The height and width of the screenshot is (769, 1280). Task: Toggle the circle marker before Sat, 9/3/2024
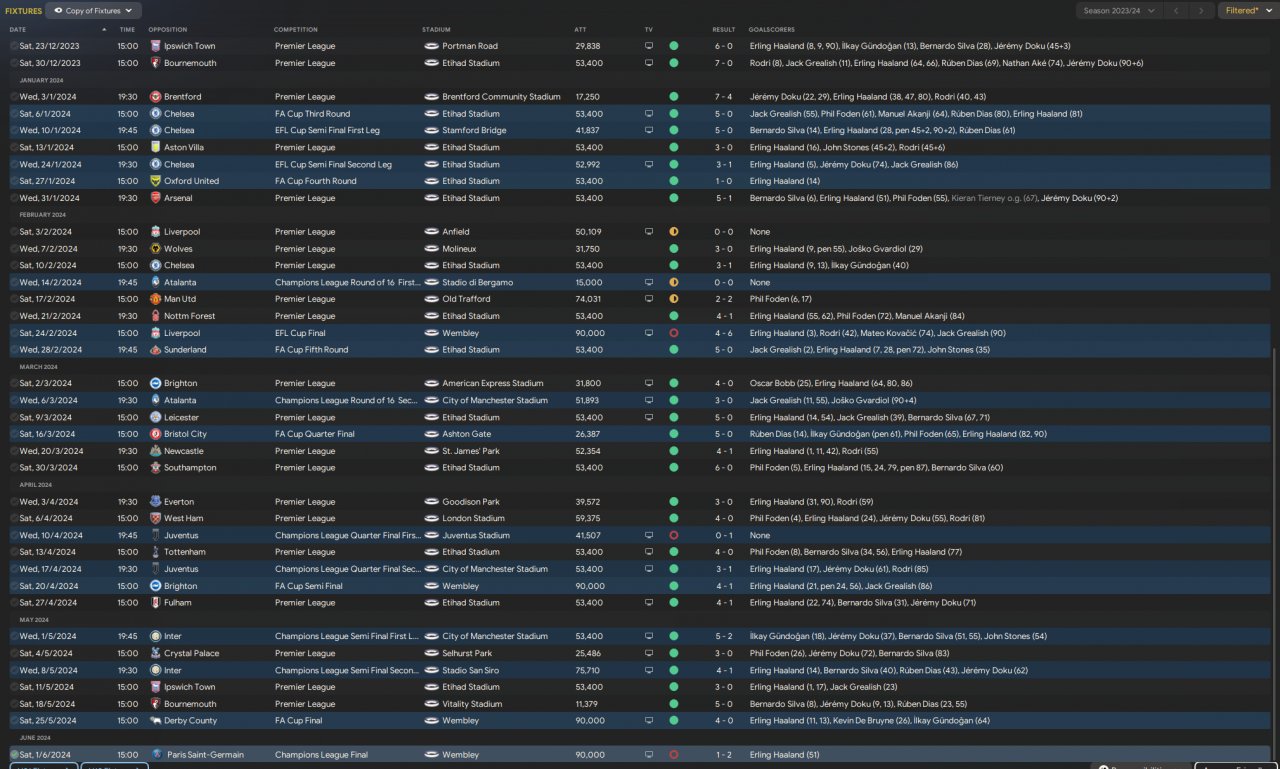coord(14,417)
